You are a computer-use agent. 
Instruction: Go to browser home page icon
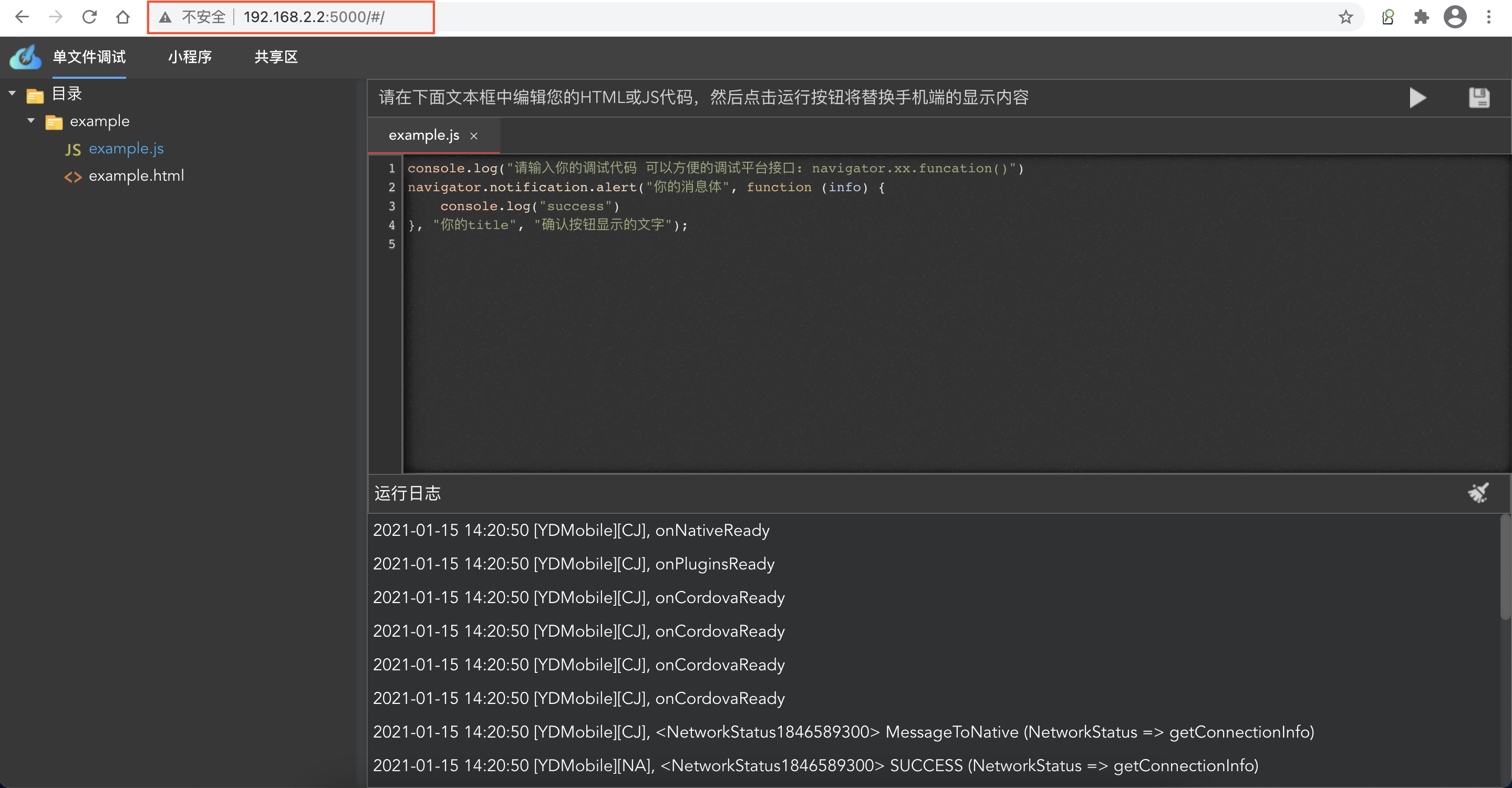pyautogui.click(x=123, y=17)
